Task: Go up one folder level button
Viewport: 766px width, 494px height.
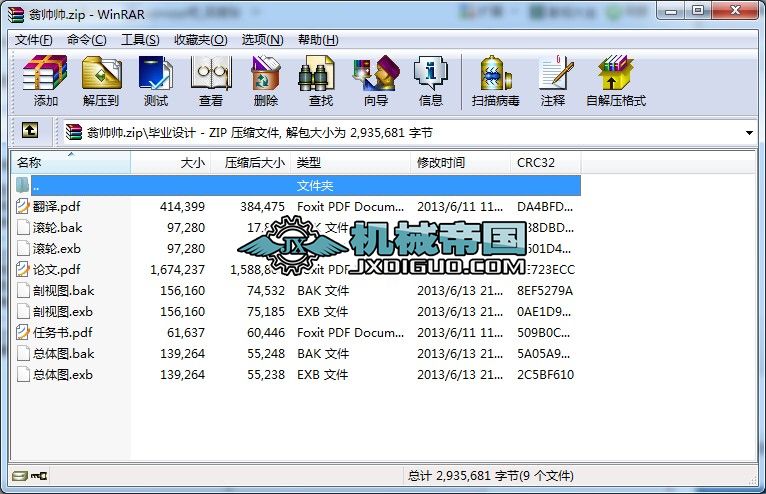Action: [30, 130]
